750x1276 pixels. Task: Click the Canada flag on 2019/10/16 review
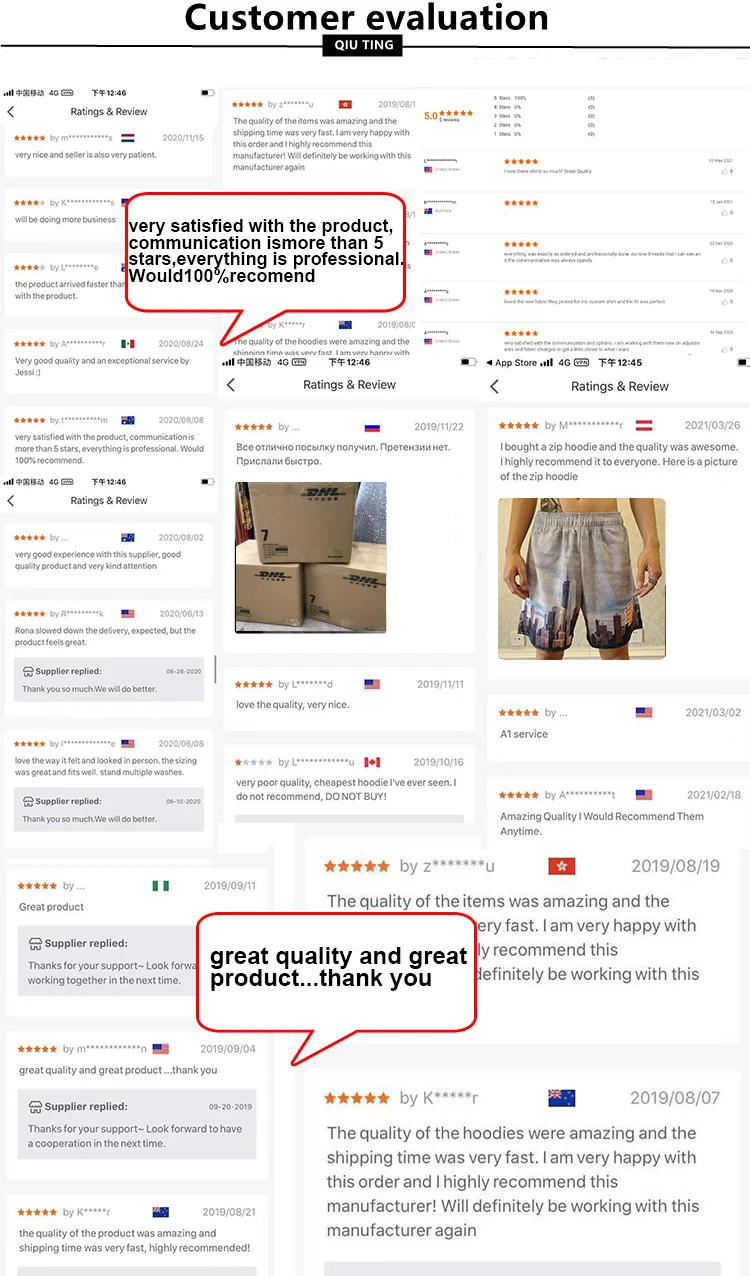pyautogui.click(x=372, y=762)
